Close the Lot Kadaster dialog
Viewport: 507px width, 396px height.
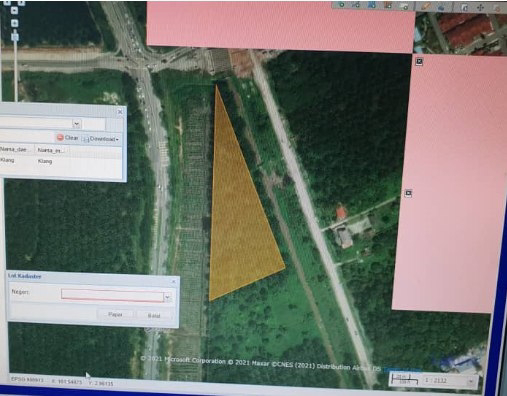(x=173, y=282)
